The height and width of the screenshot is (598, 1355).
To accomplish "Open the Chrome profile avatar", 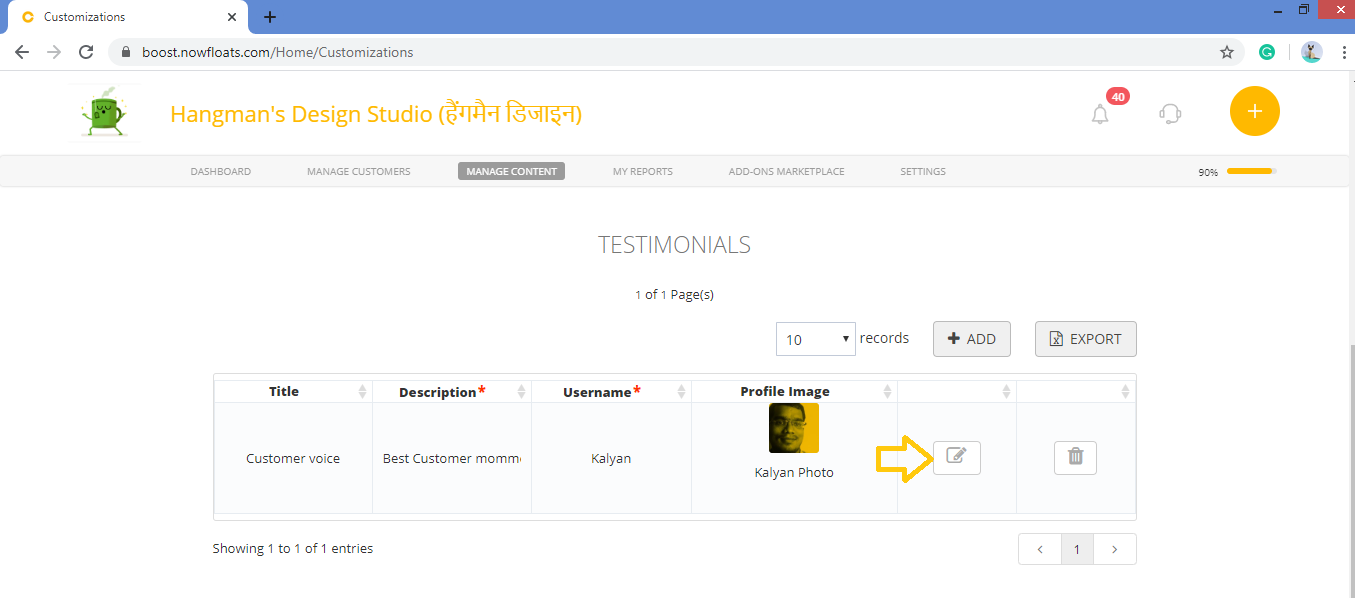I will point(1312,52).
